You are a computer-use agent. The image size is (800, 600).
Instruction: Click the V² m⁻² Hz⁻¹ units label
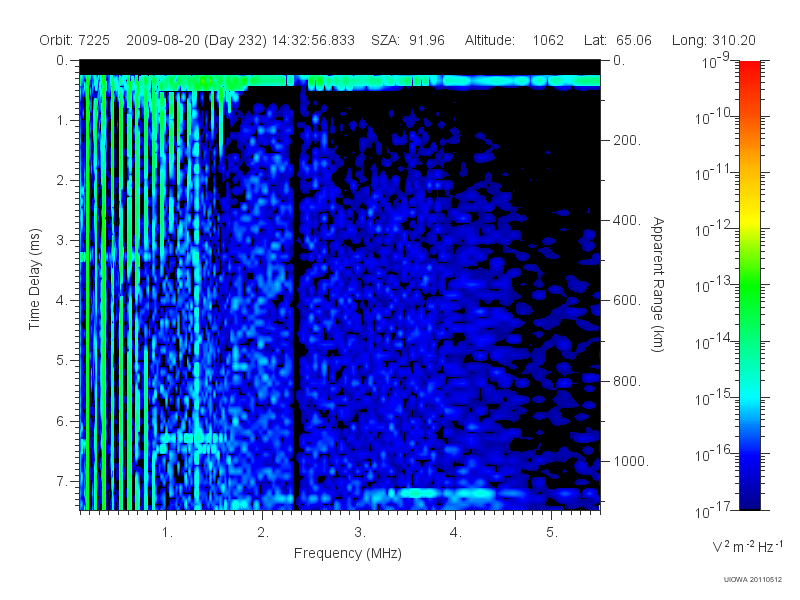(x=747, y=546)
